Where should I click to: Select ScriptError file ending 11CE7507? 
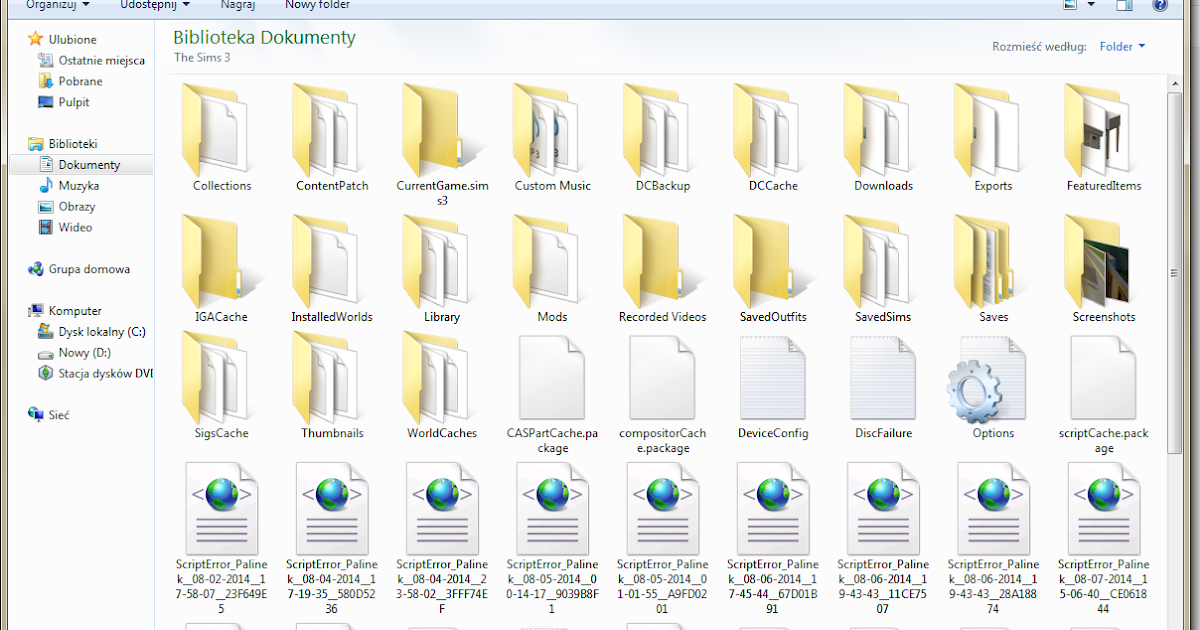click(883, 537)
